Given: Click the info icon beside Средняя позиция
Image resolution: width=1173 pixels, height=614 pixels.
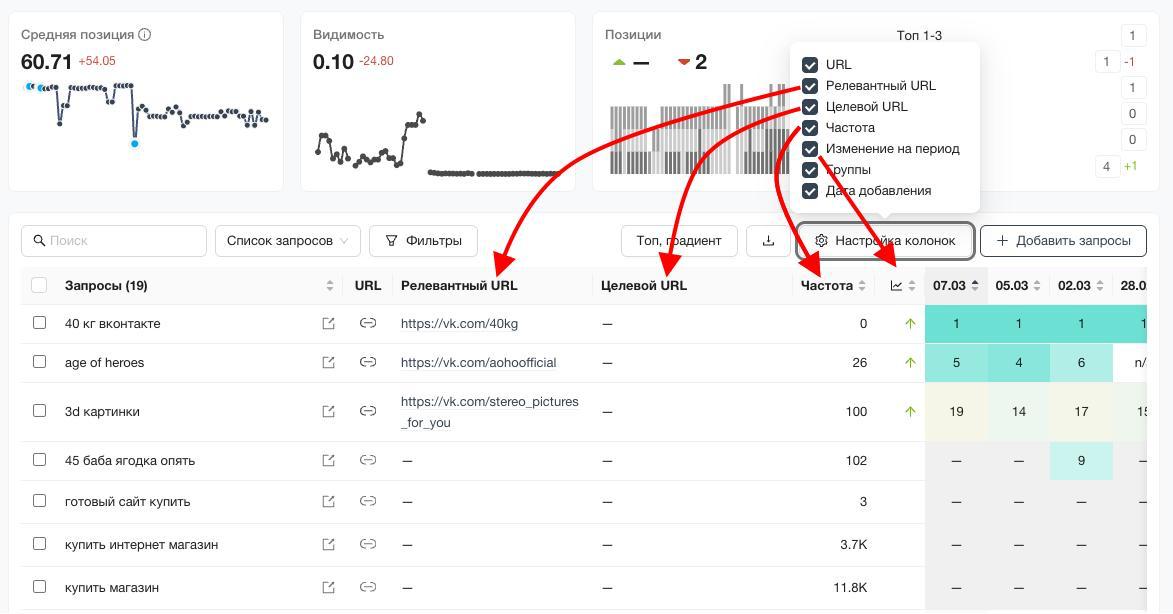Looking at the screenshot, I should (x=145, y=34).
